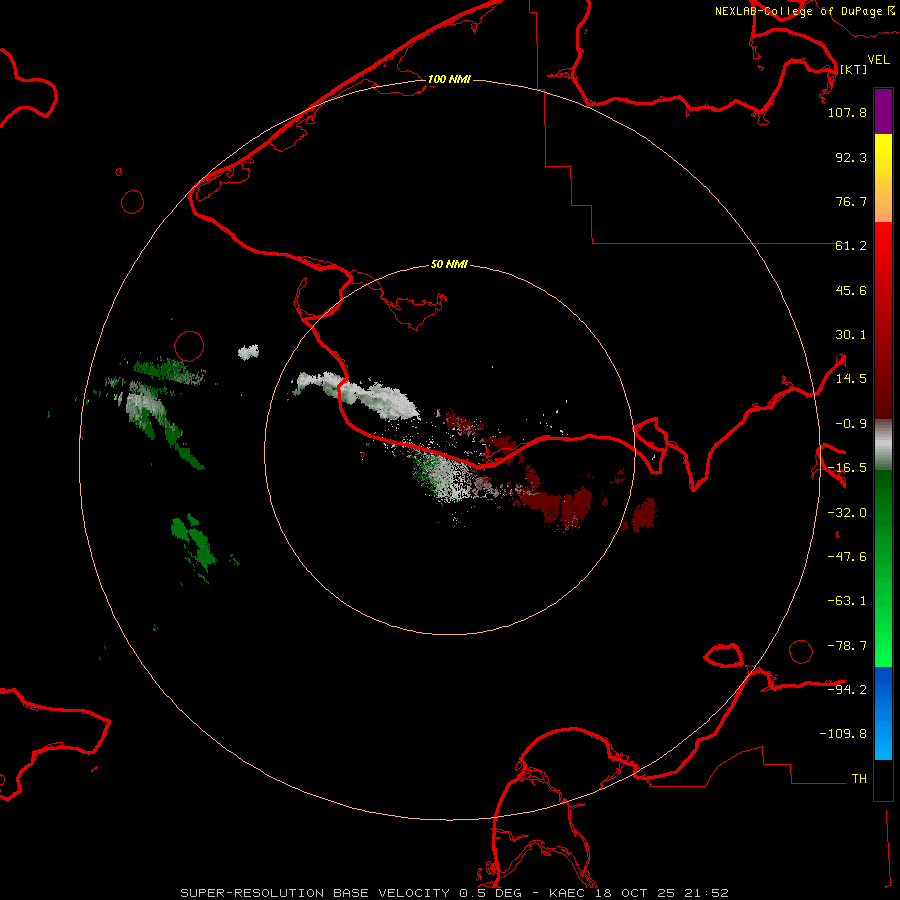Click the -109.8 velocity scale value
This screenshot has width=900, height=900.
[x=843, y=734]
